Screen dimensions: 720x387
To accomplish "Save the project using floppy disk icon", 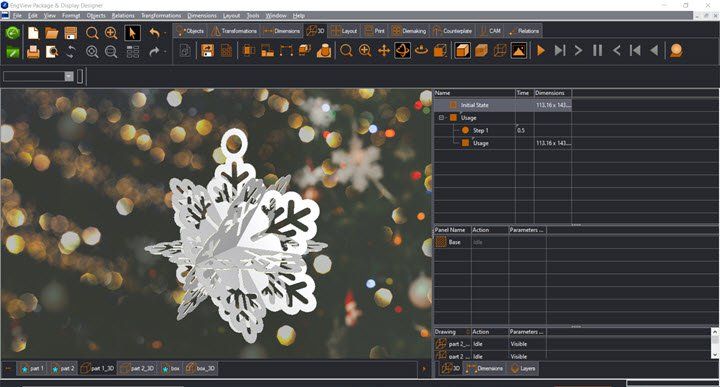I will [71, 33].
